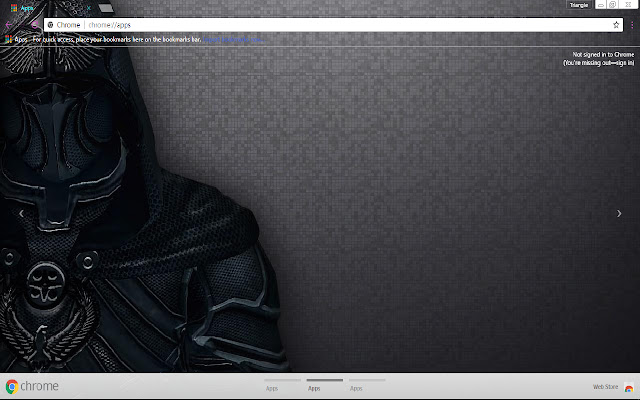Restore down the Chrome window
This screenshot has width=640, height=400.
pyautogui.click(x=612, y=5)
